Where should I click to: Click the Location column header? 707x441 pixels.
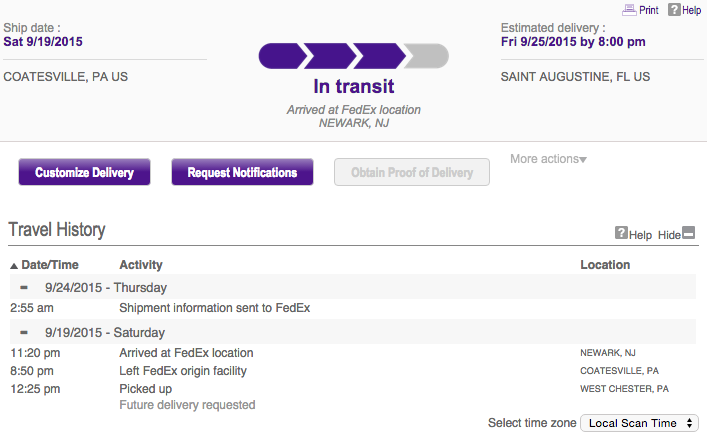point(605,265)
